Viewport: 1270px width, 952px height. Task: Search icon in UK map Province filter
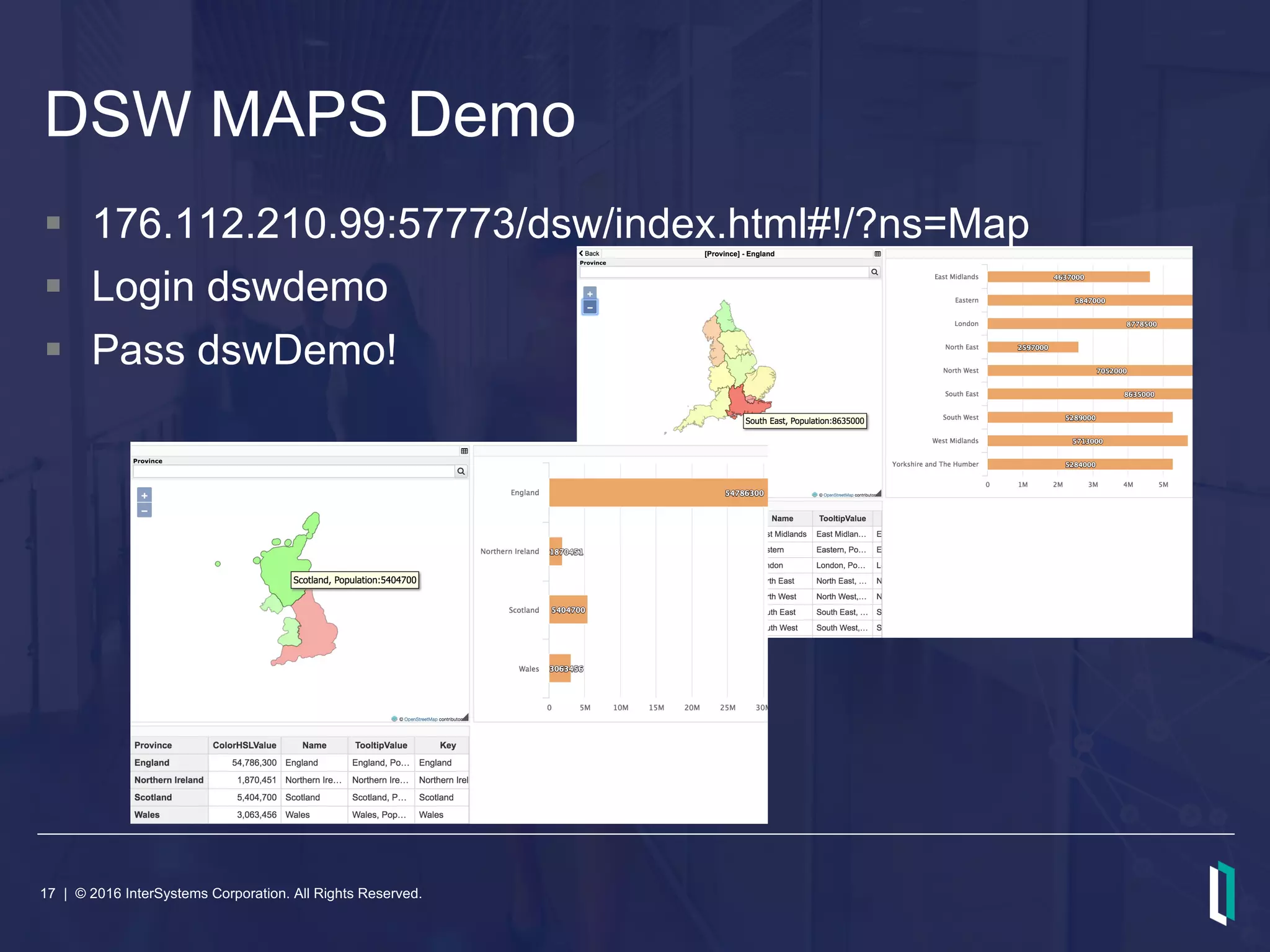tap(461, 472)
